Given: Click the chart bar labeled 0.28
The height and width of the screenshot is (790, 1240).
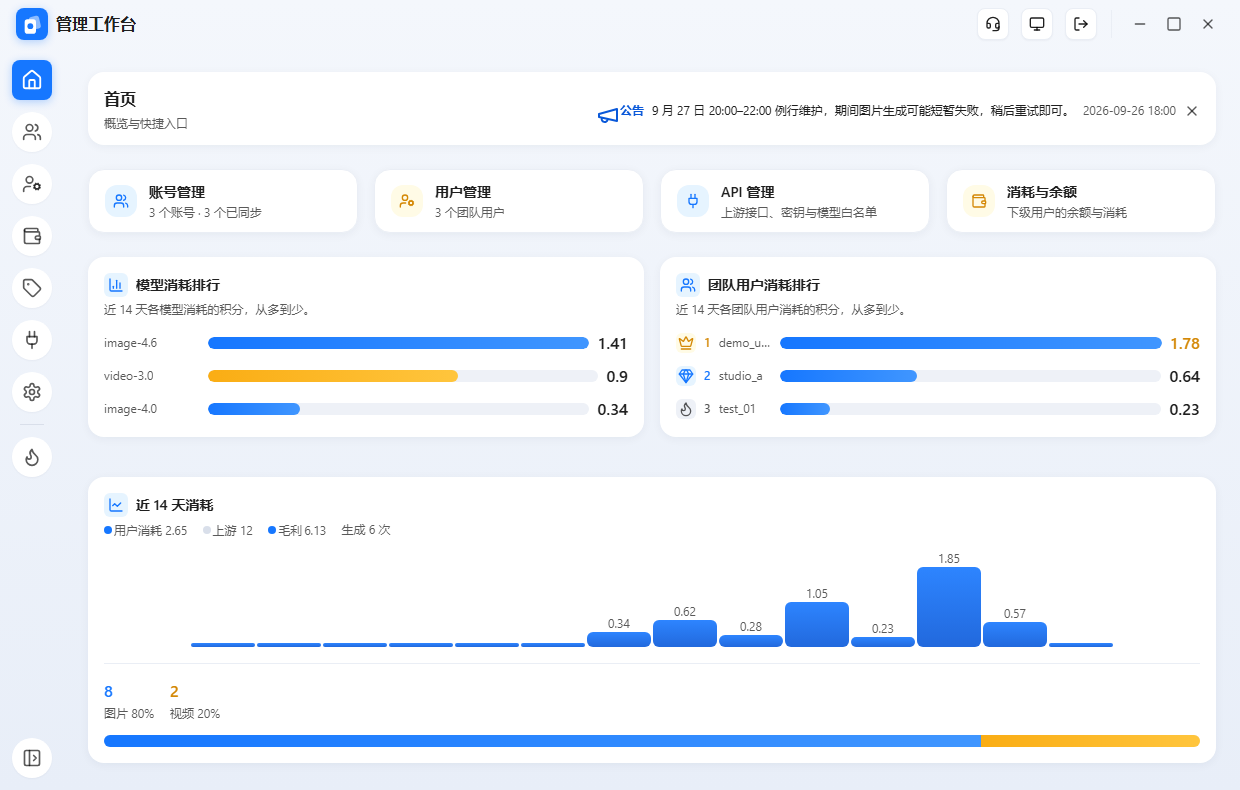Looking at the screenshot, I should (x=751, y=641).
